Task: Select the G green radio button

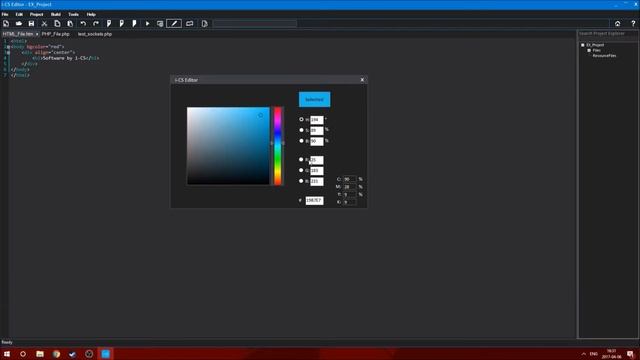Action: coord(301,170)
